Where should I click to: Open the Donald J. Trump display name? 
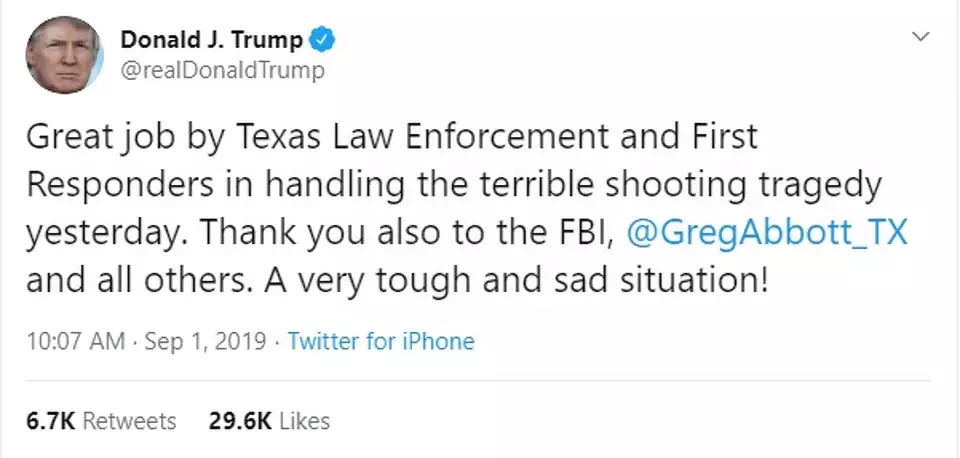(x=210, y=41)
